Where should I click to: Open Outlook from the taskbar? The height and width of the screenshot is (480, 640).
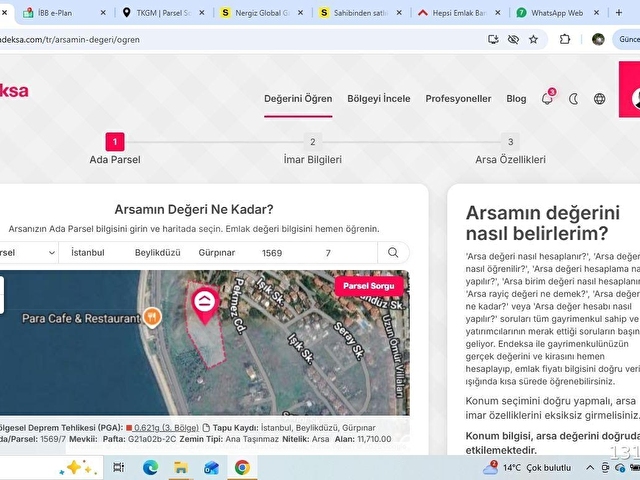click(211, 467)
